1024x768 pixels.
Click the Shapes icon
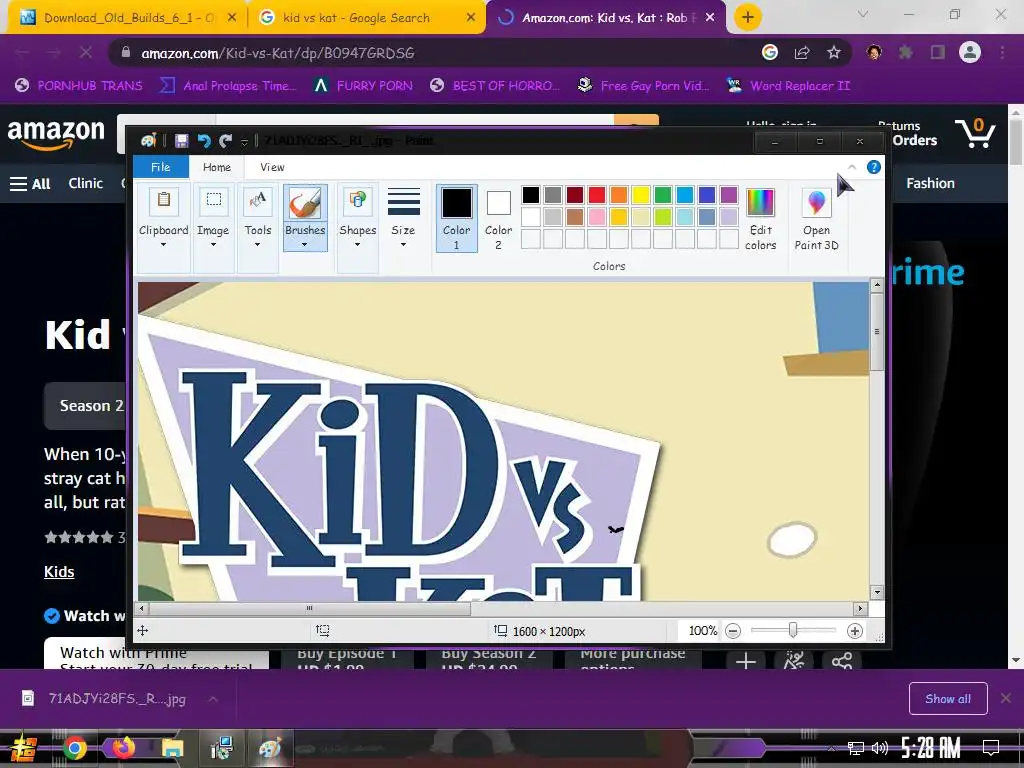coord(357,201)
